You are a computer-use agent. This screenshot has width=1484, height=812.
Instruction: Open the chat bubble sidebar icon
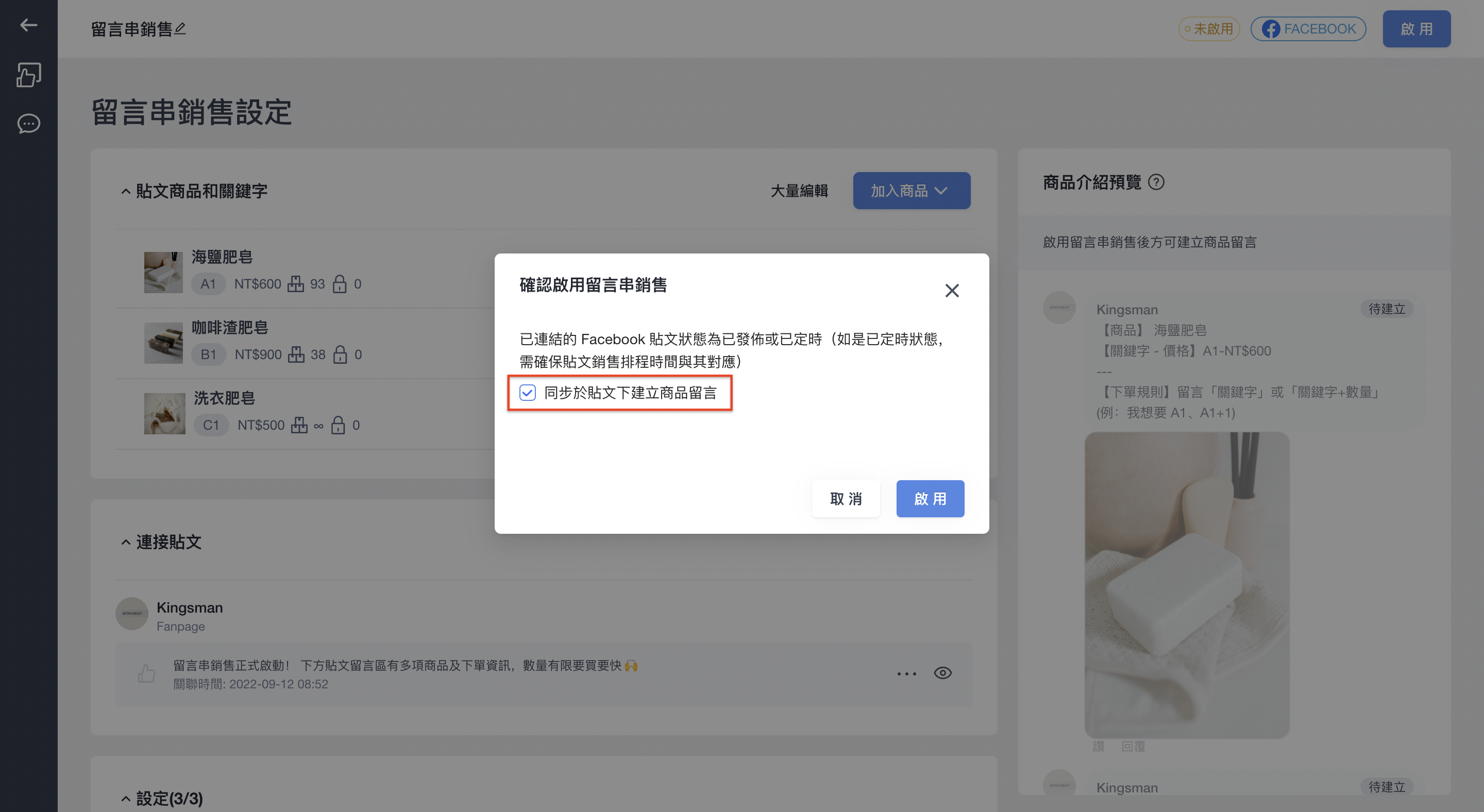point(28,123)
